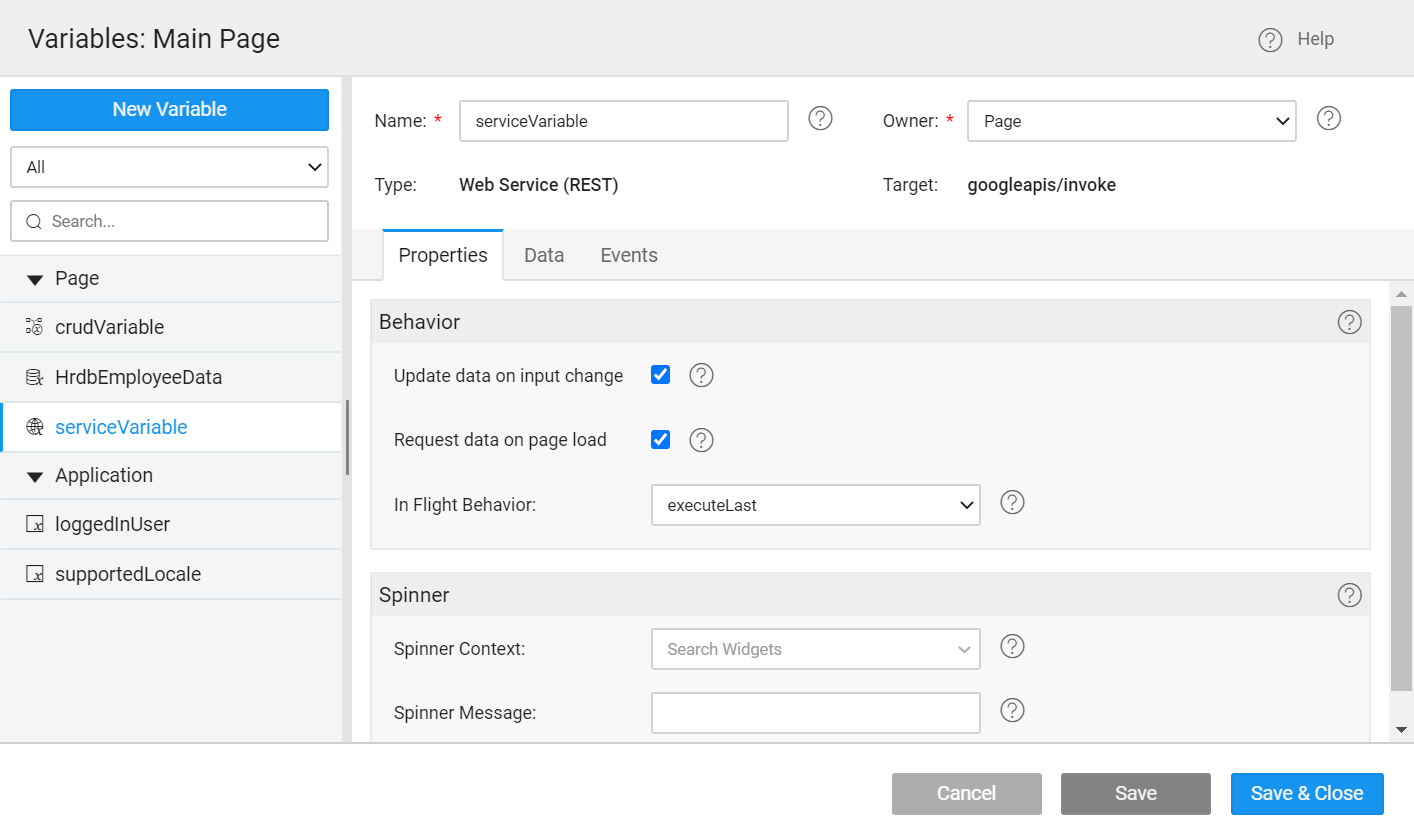Click the Save & Close button

click(x=1306, y=793)
